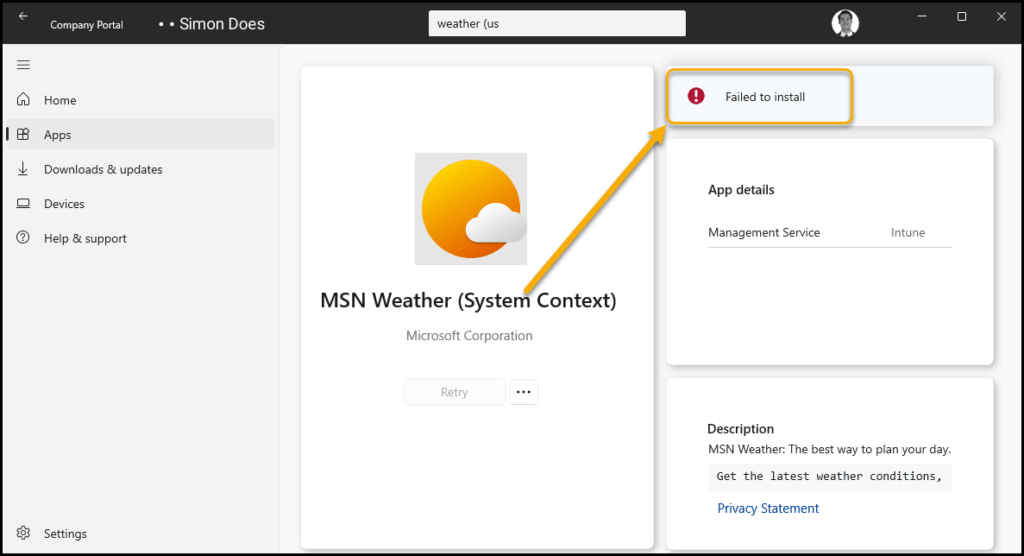Image resolution: width=1024 pixels, height=556 pixels.
Task: Click the "Failed to install" status message
Action: pyautogui.click(x=765, y=97)
